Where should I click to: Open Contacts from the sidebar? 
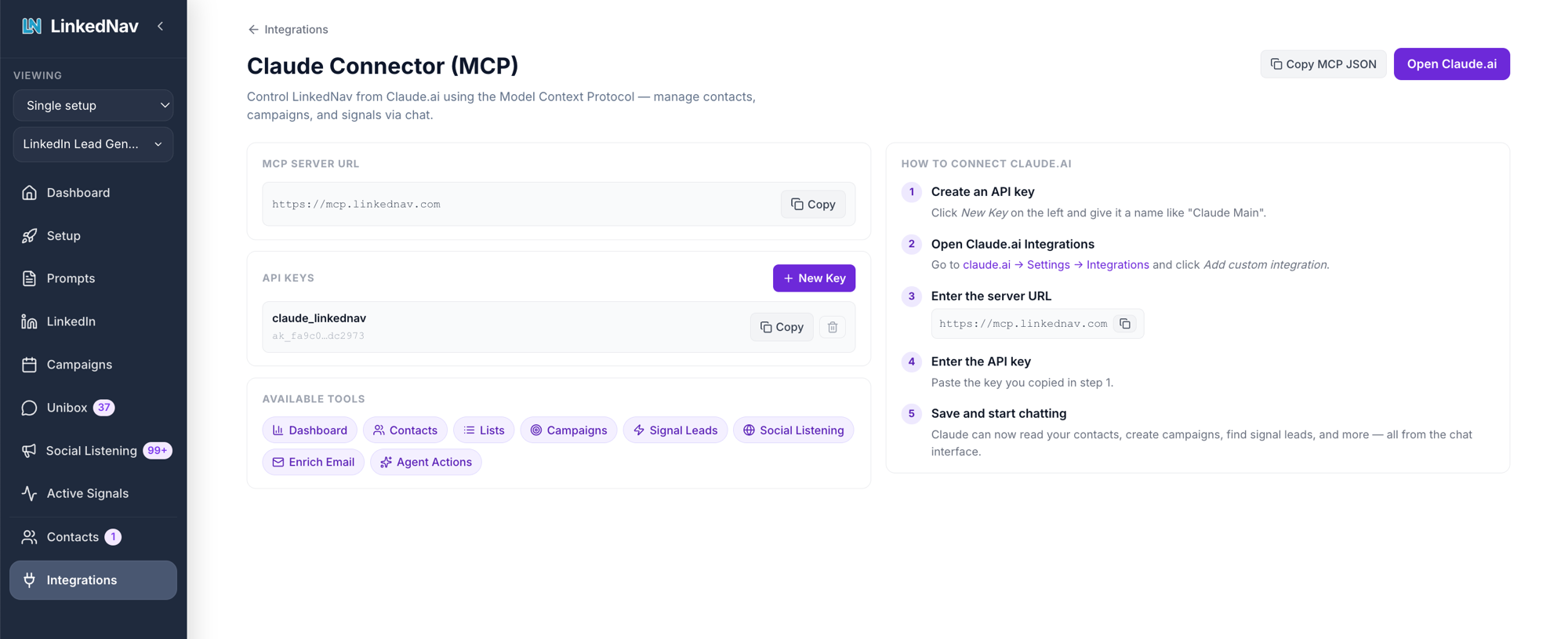pyautogui.click(x=93, y=537)
